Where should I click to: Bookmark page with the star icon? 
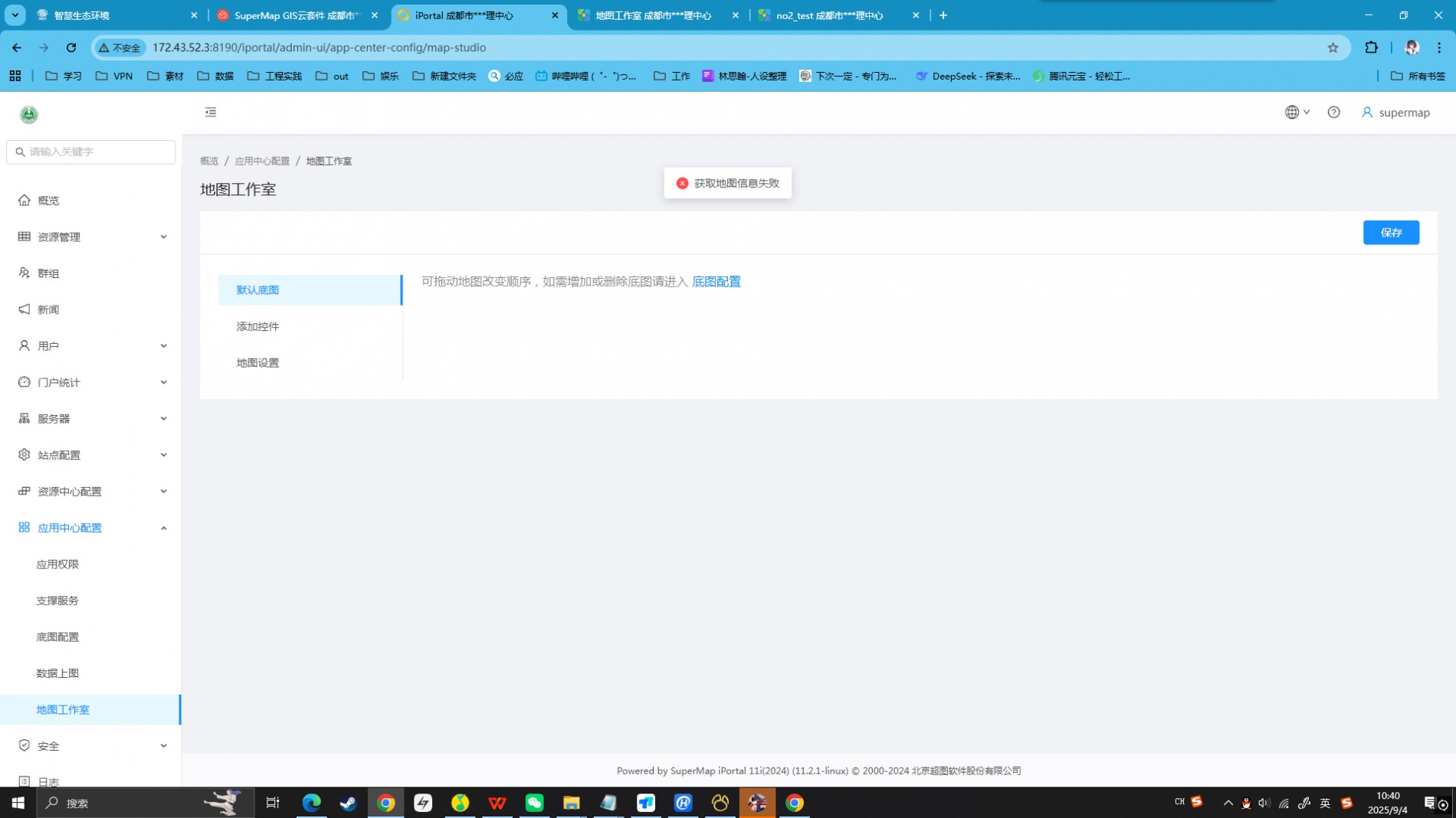(1333, 47)
